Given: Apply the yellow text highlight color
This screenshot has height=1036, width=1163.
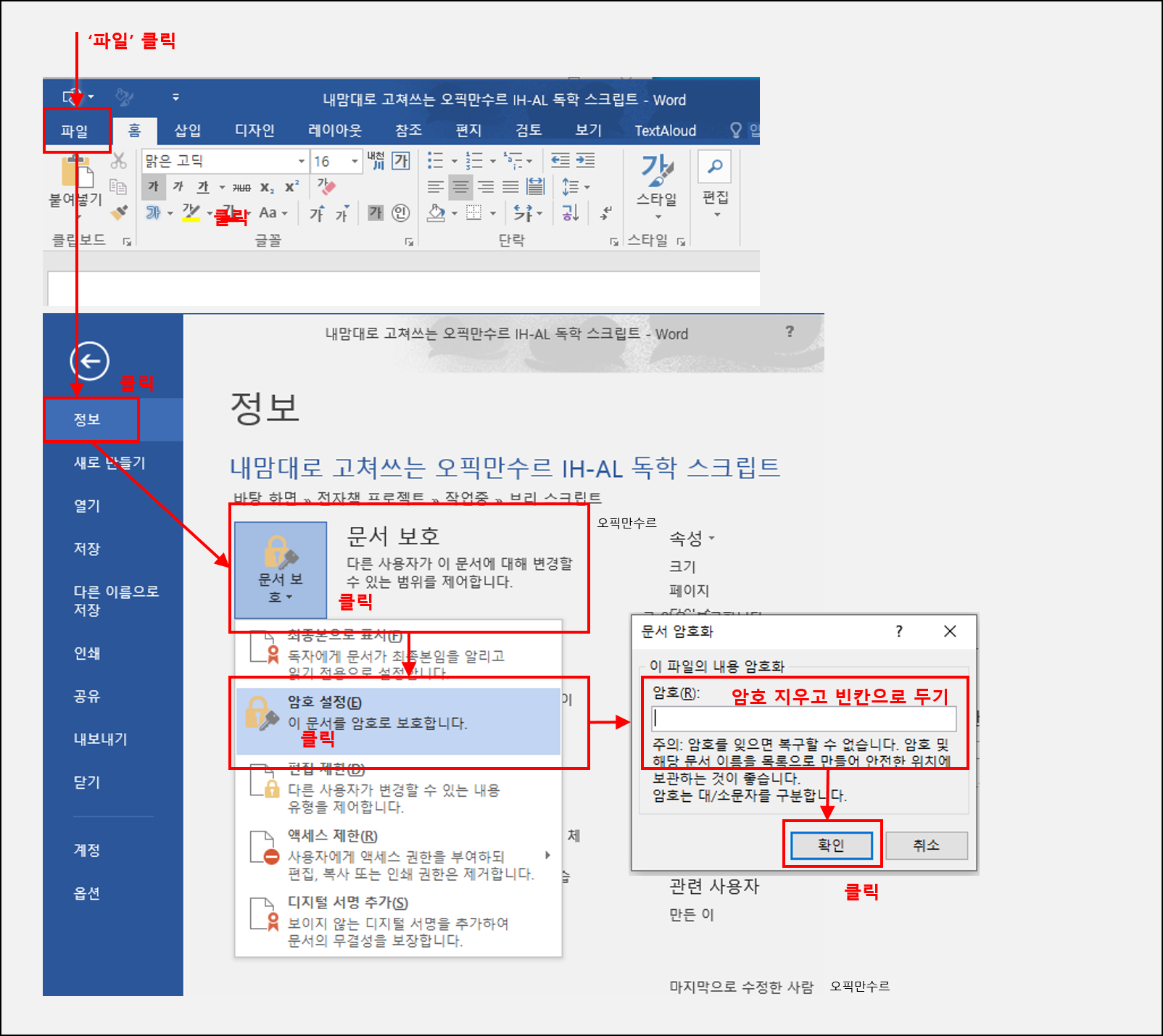Looking at the screenshot, I should pyautogui.click(x=191, y=212).
